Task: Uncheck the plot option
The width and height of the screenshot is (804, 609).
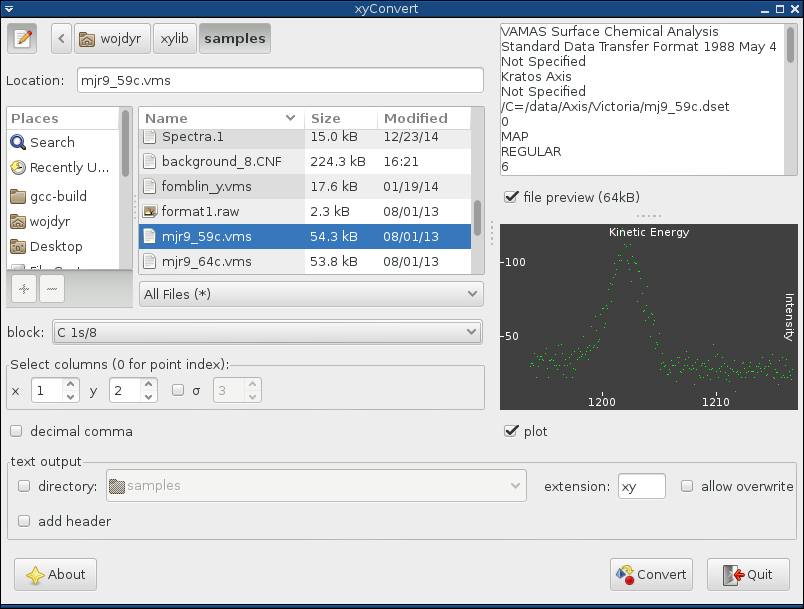Action: coord(510,431)
